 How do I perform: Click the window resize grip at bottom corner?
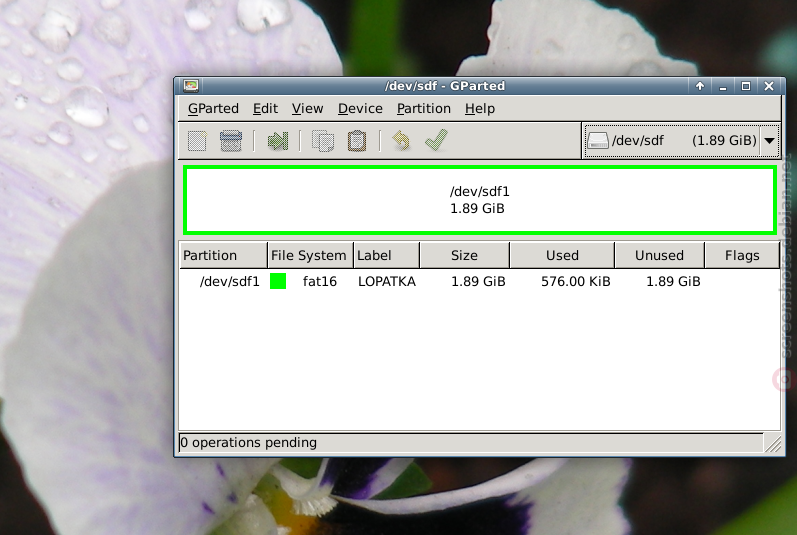773,444
